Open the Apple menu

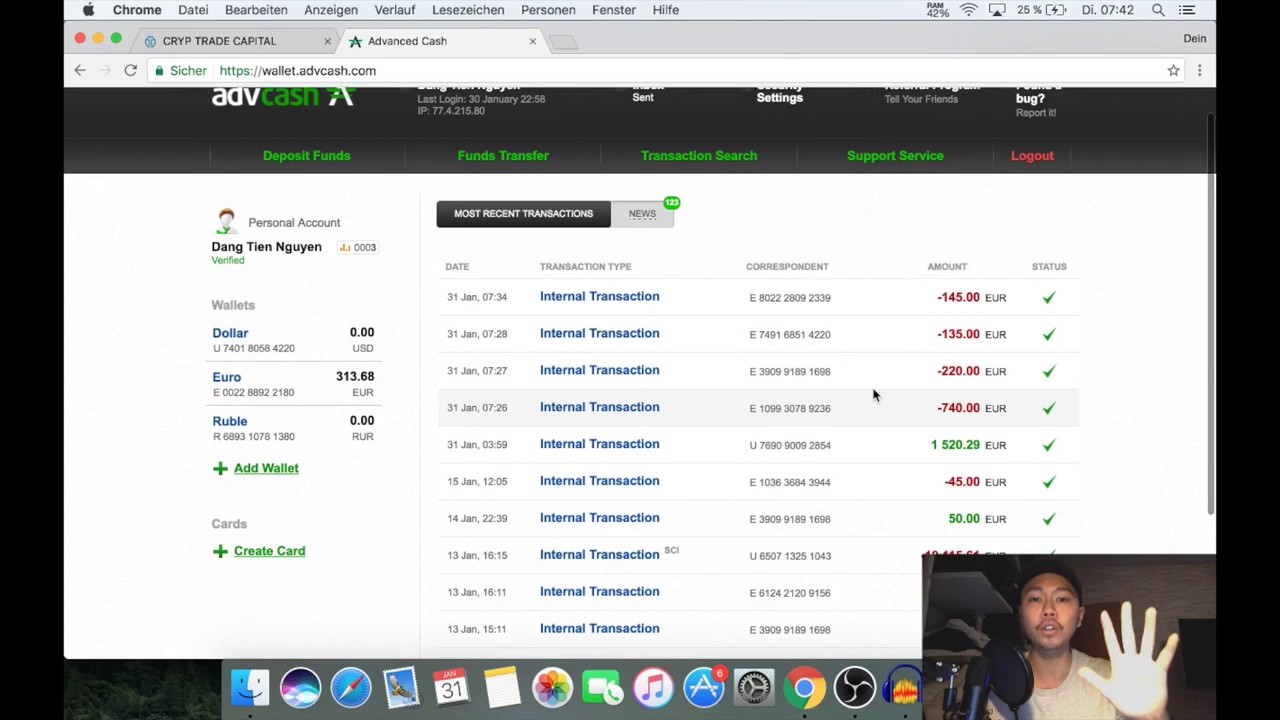tap(88, 10)
